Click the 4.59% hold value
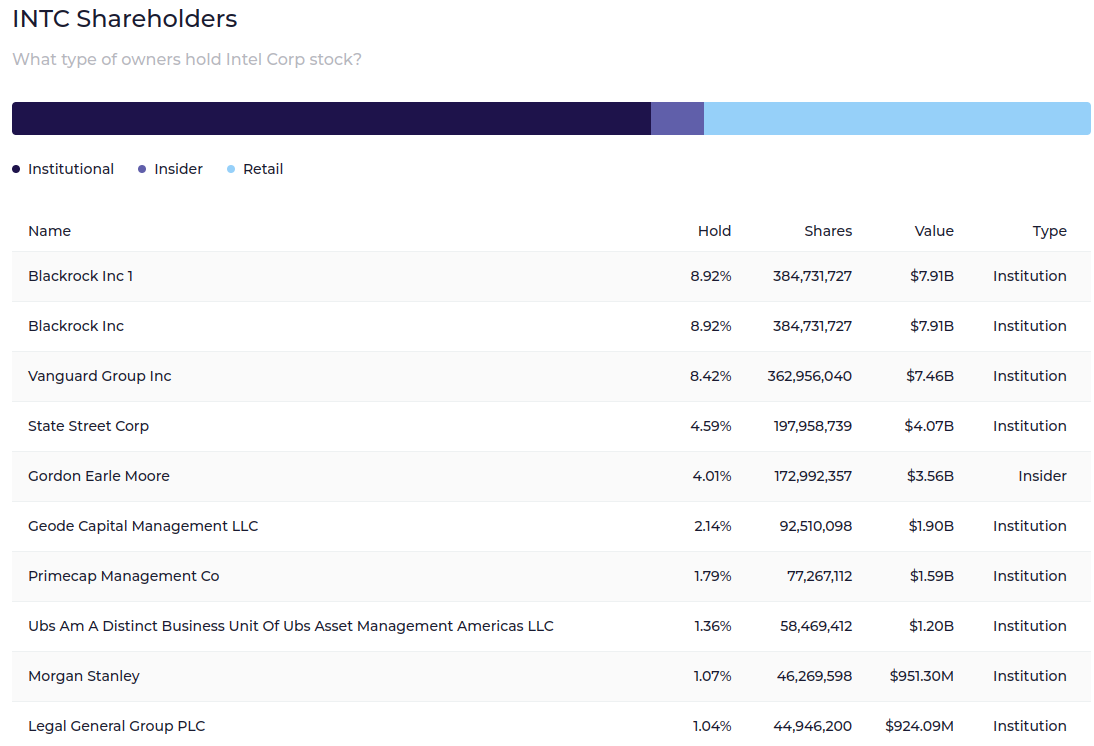 [711, 426]
